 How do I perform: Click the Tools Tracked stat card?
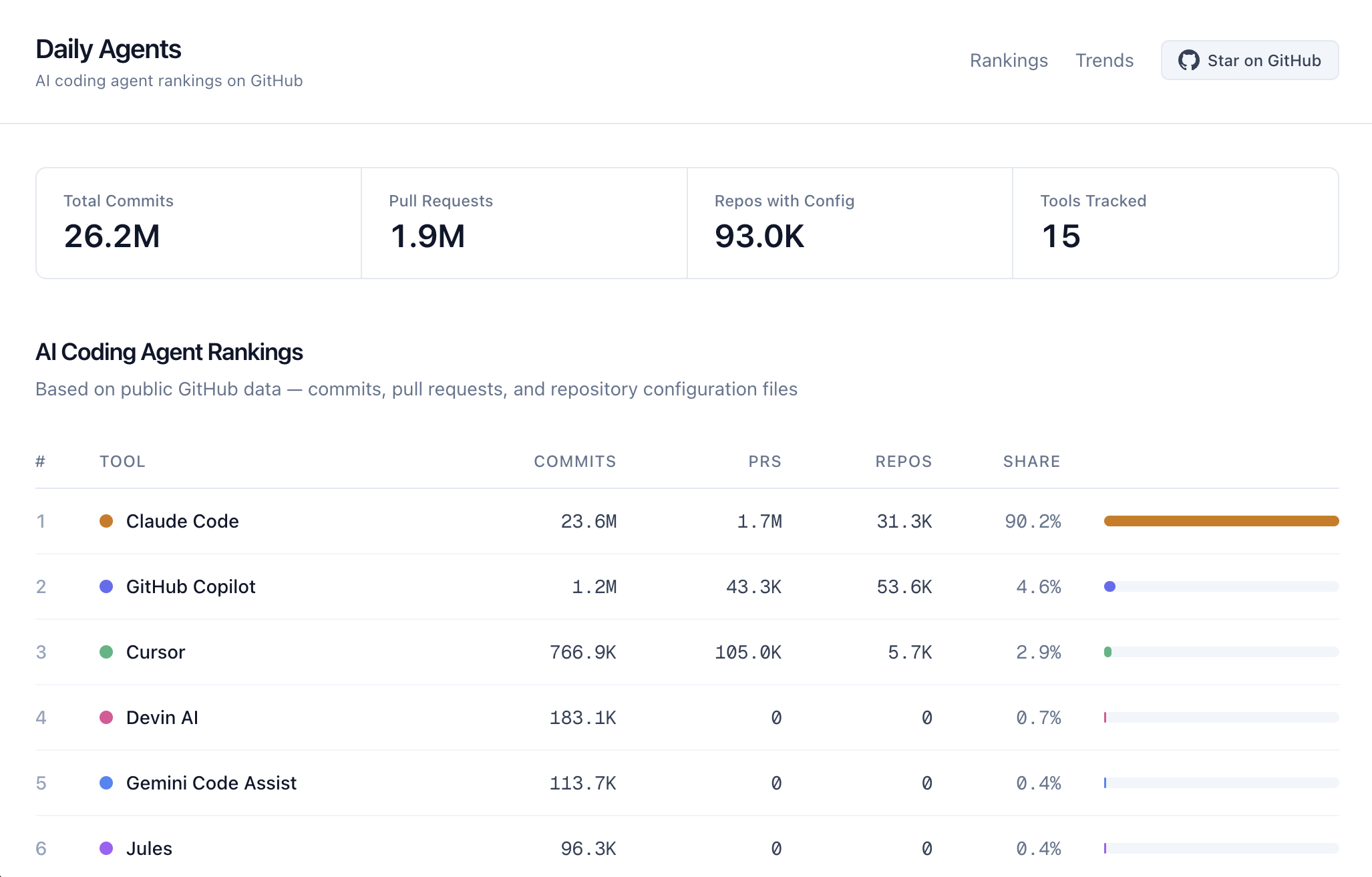tap(1175, 223)
